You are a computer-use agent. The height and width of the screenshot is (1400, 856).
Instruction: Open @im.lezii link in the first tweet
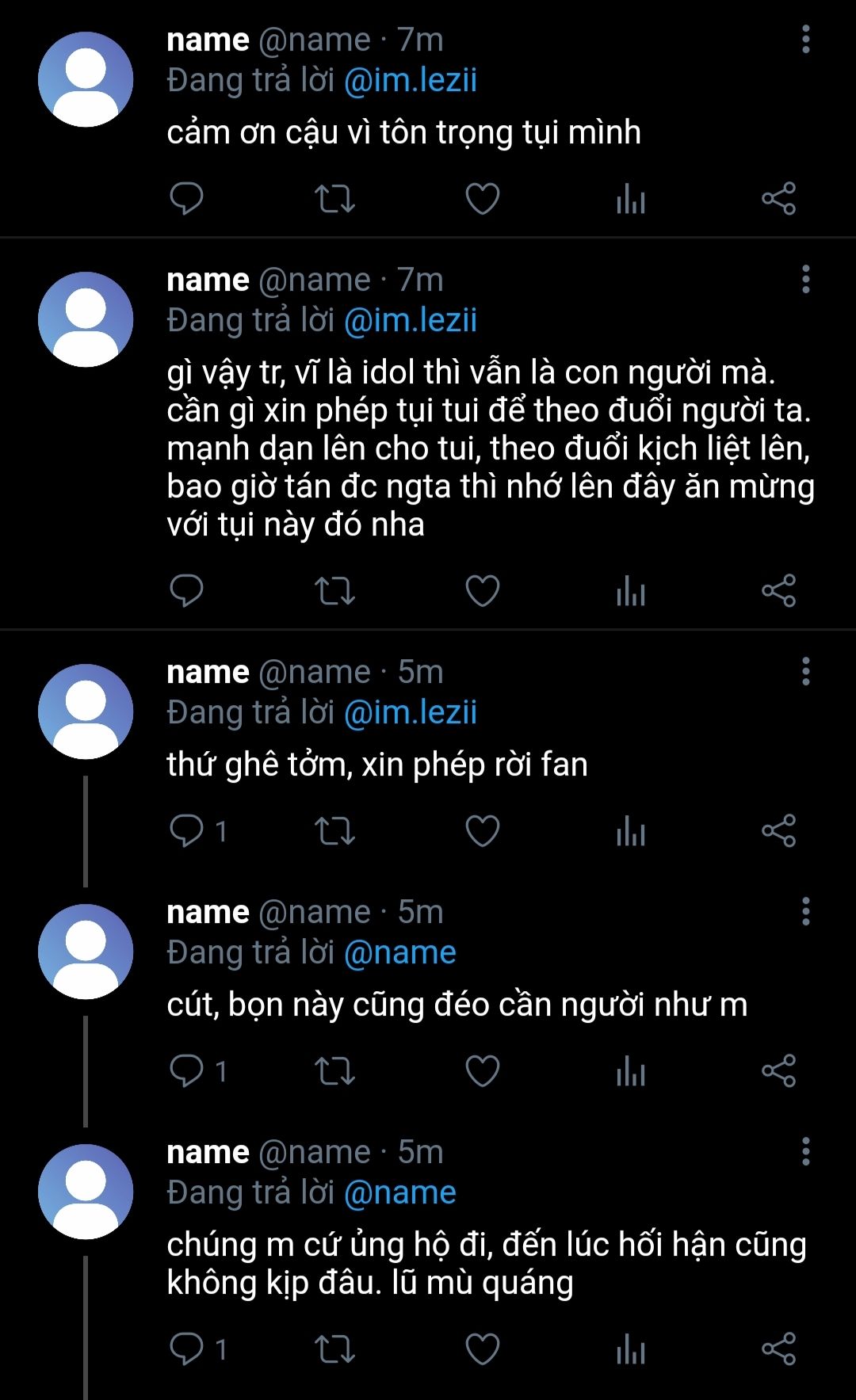tap(411, 81)
